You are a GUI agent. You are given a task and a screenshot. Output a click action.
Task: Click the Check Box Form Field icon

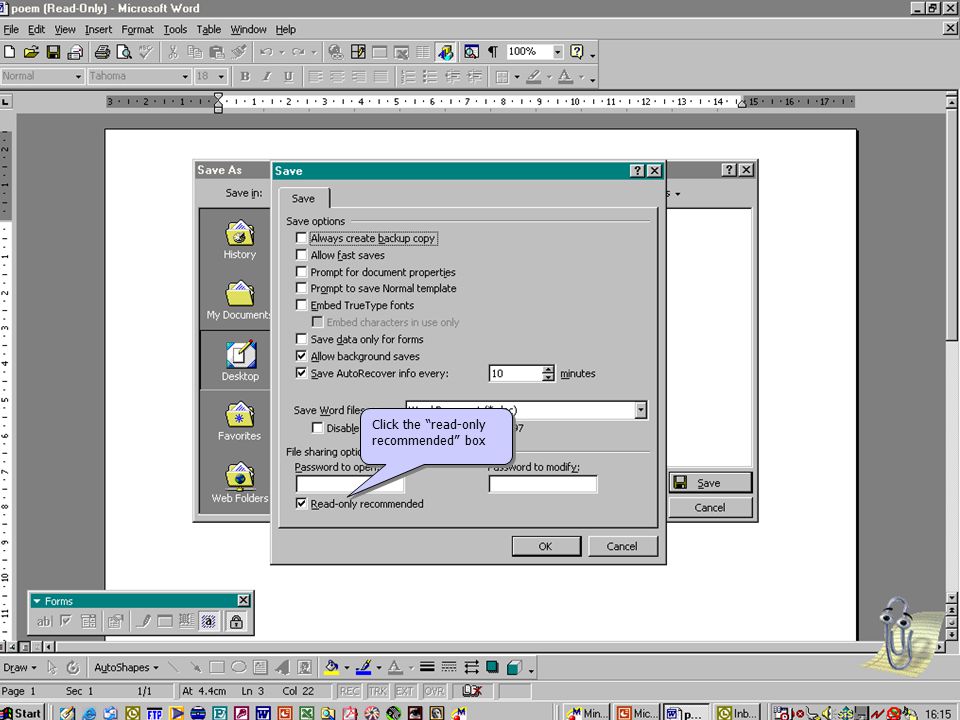click(66, 622)
